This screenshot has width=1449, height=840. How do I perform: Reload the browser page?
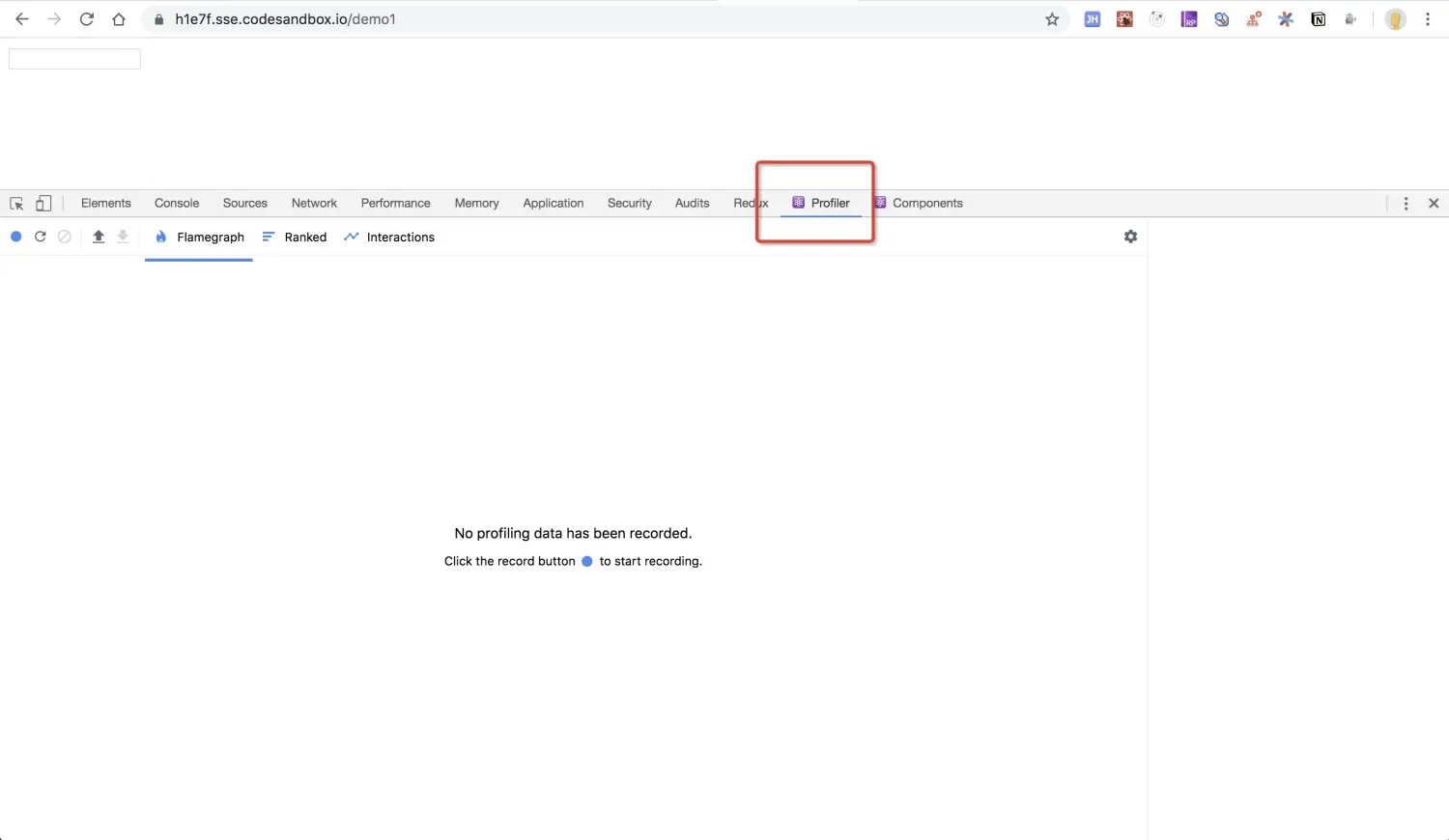click(x=87, y=19)
